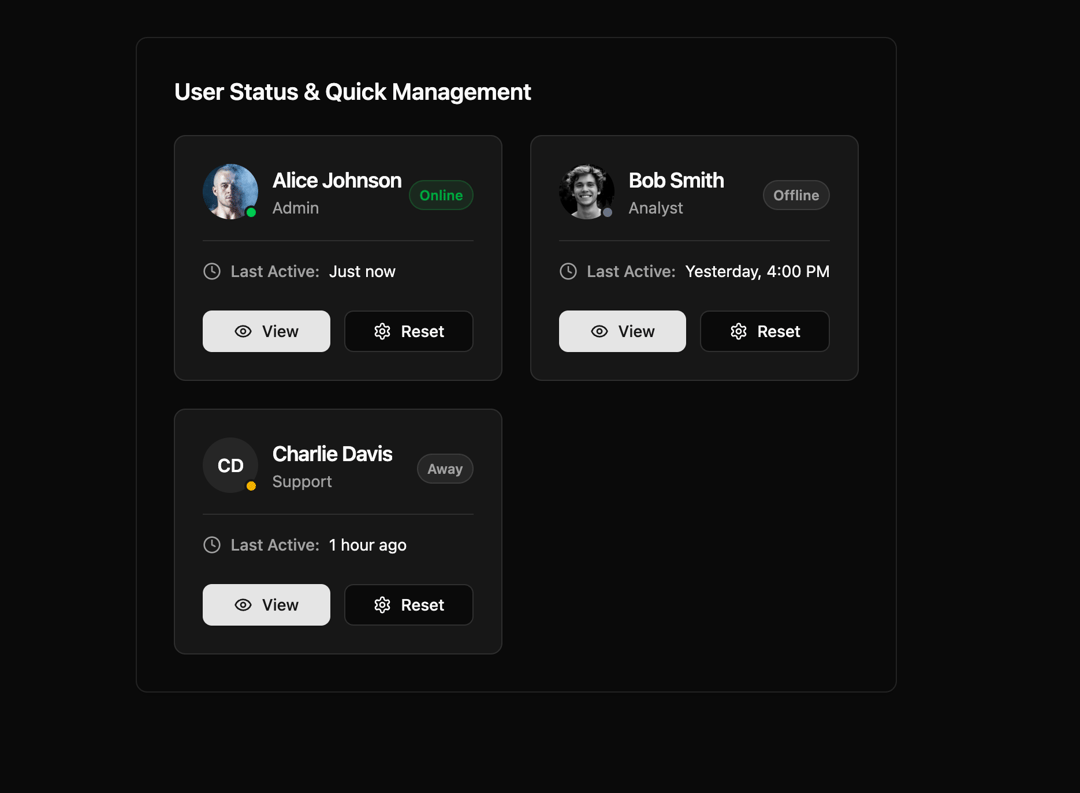1080x793 pixels.
Task: Click the green Online status badge
Action: (441, 195)
